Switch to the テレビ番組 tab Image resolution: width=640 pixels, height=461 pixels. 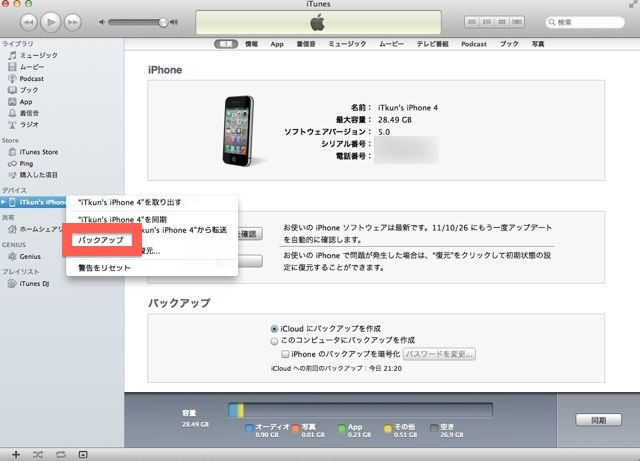(x=432, y=44)
